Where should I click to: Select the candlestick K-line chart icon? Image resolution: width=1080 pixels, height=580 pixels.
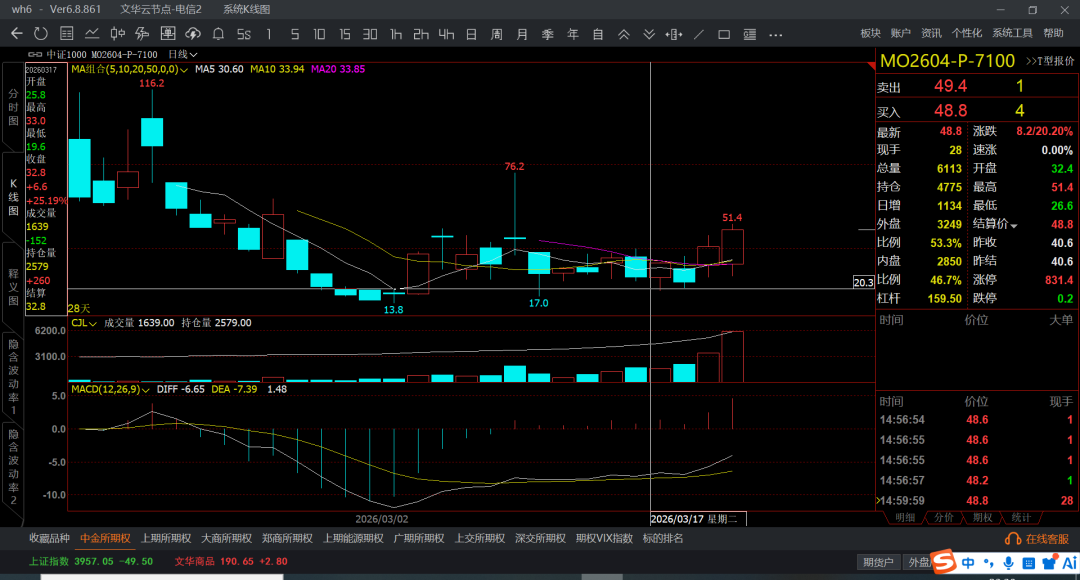pyautogui.click(x=118, y=34)
